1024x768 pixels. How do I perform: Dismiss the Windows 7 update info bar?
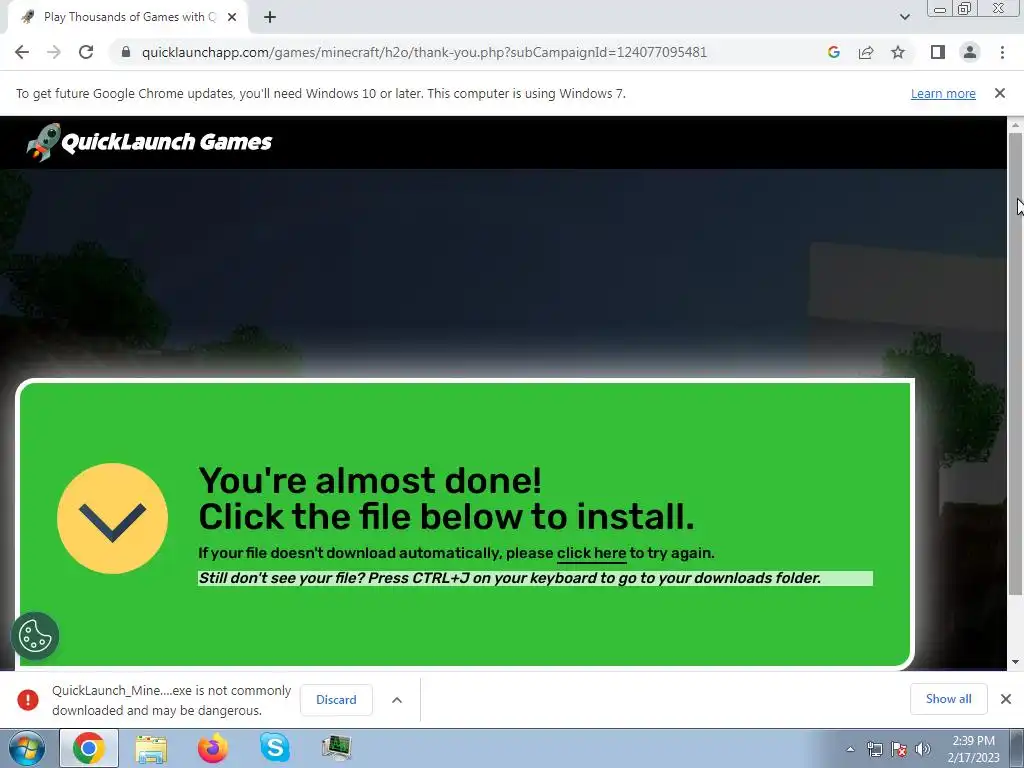(1000, 93)
